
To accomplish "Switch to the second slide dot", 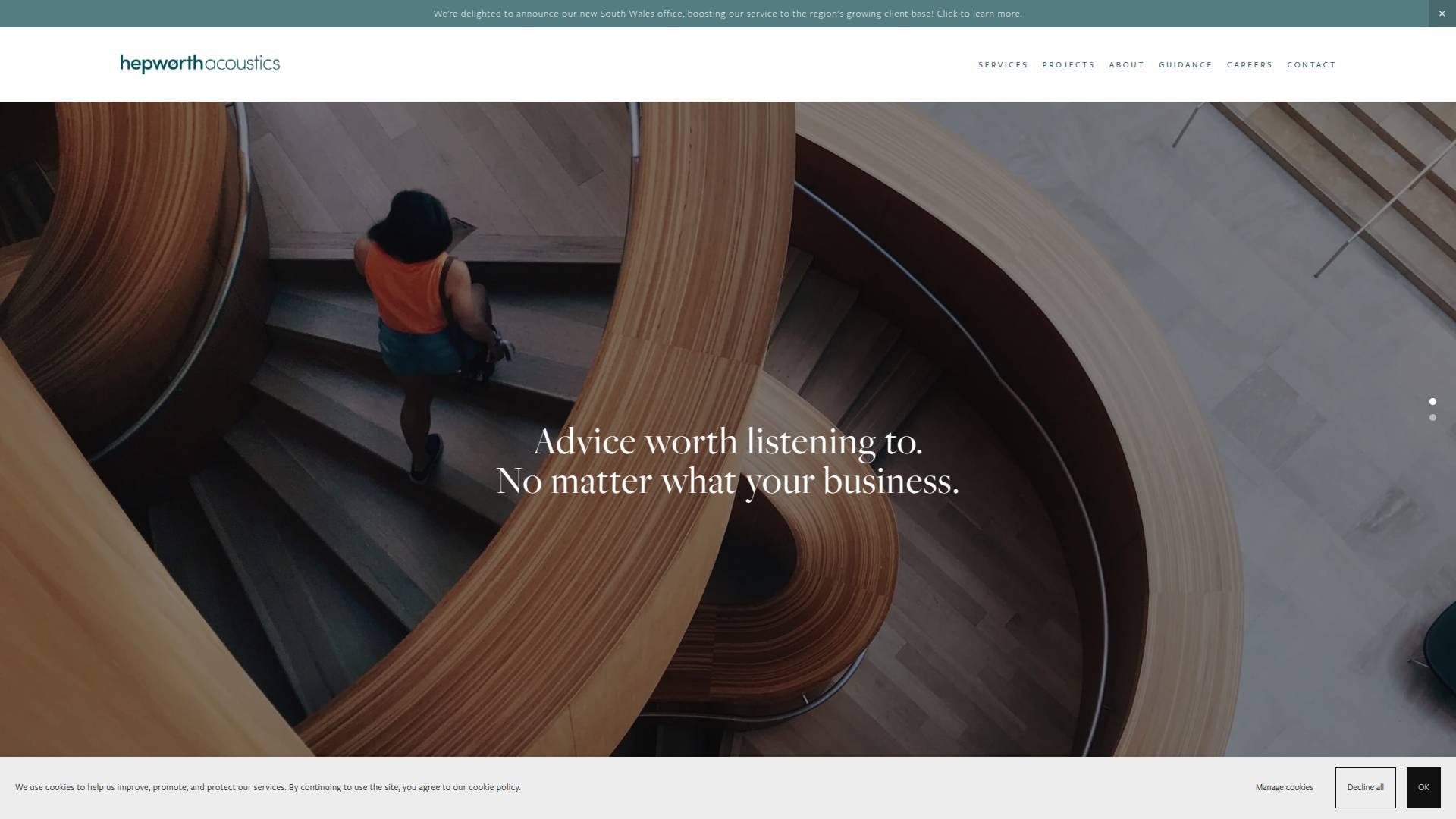I will pyautogui.click(x=1432, y=418).
